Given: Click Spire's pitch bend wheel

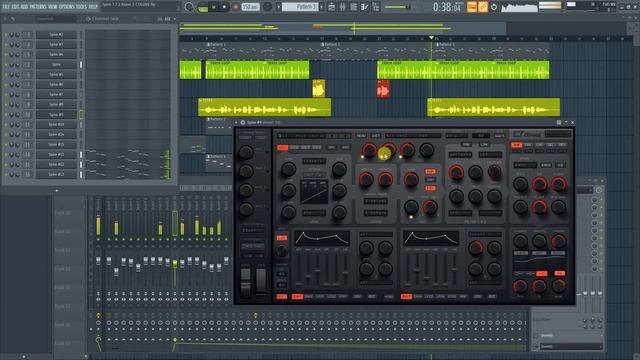Looking at the screenshot, I should click(x=246, y=283).
